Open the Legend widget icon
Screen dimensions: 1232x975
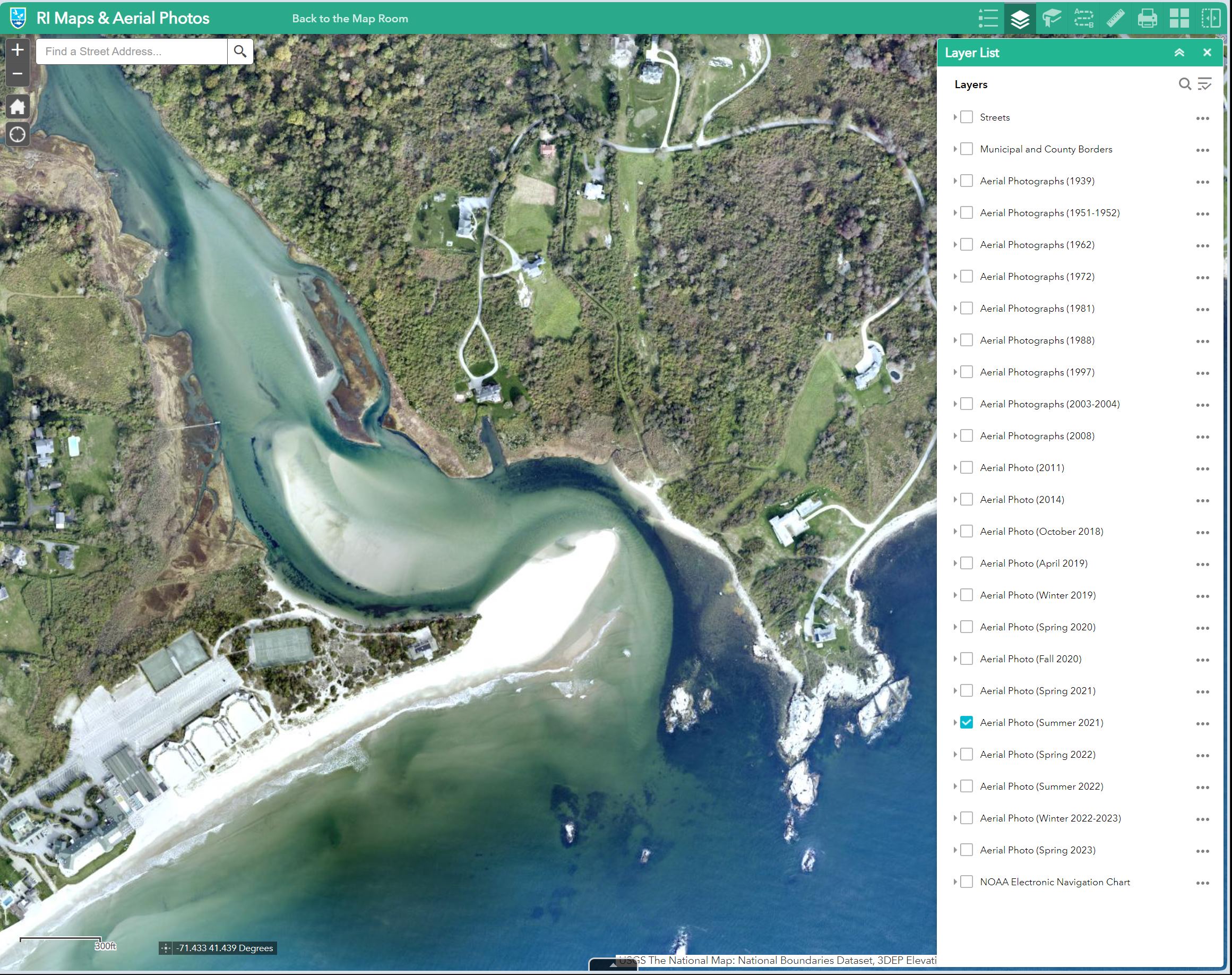(x=988, y=18)
